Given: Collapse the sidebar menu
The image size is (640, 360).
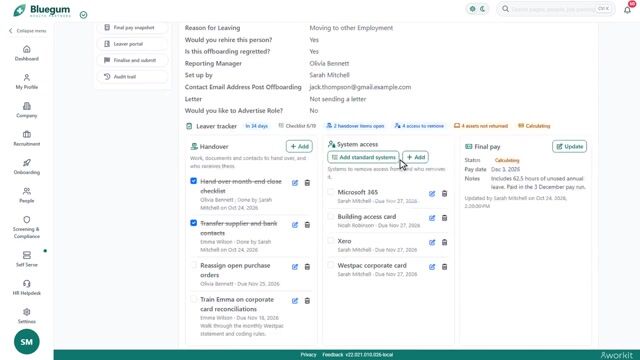Looking at the screenshot, I should pyautogui.click(x=27, y=31).
